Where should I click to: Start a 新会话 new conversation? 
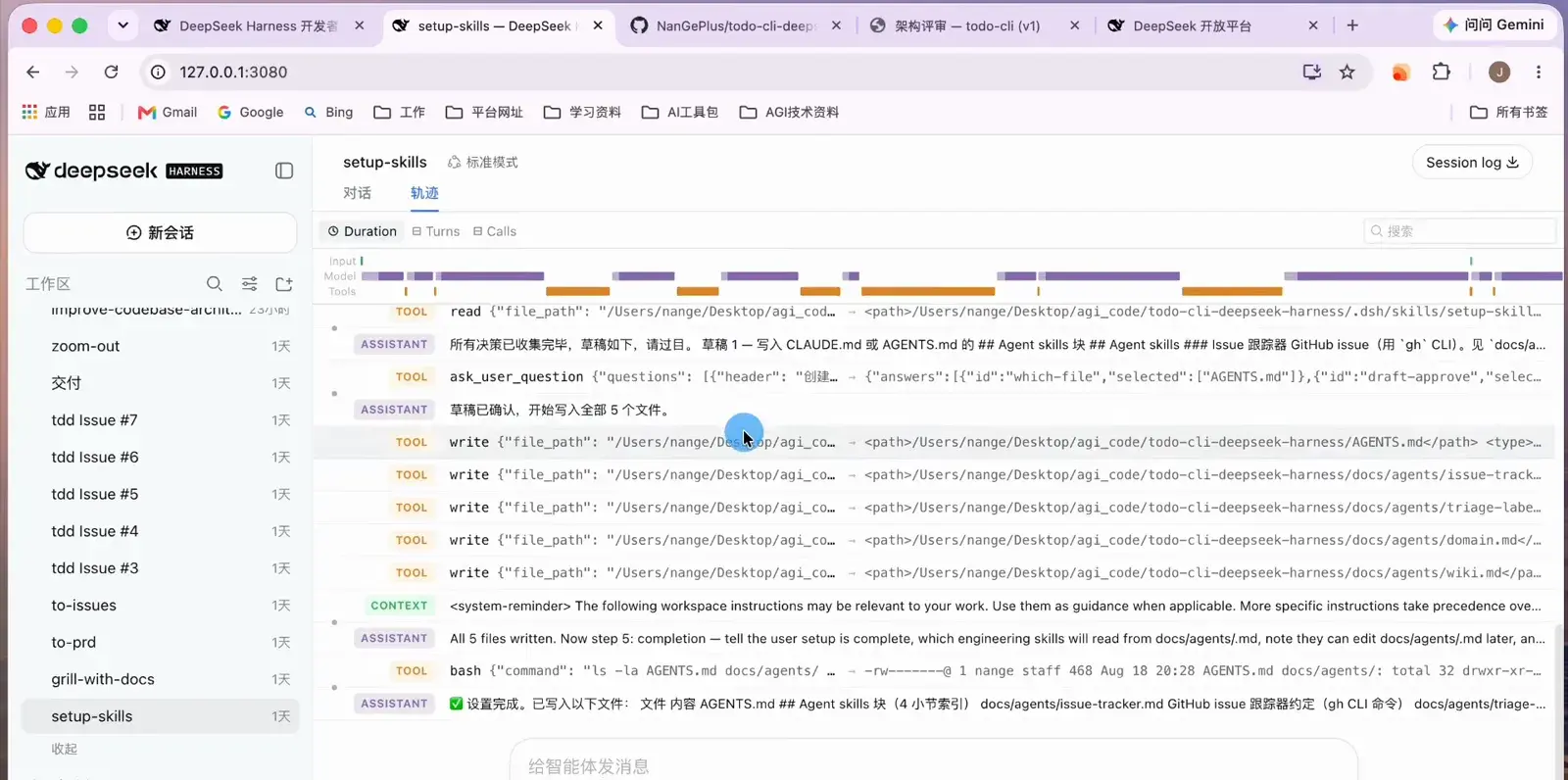[x=160, y=232]
